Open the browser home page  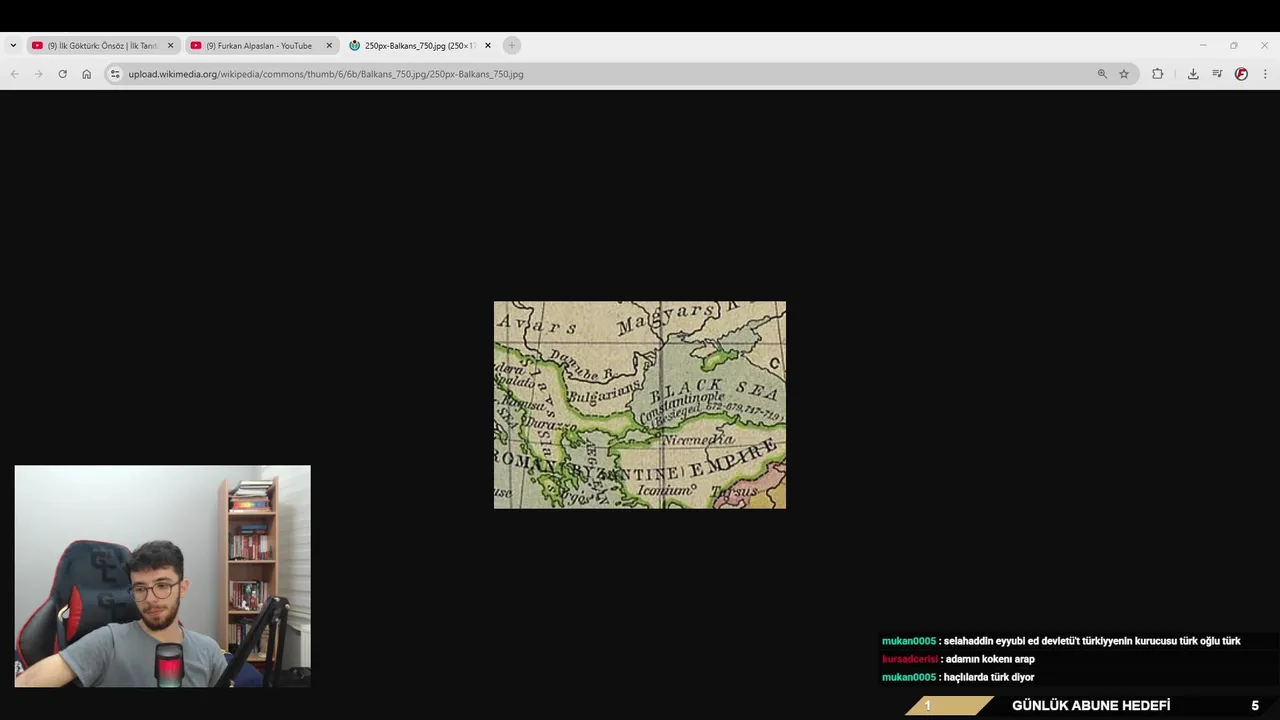click(x=87, y=74)
